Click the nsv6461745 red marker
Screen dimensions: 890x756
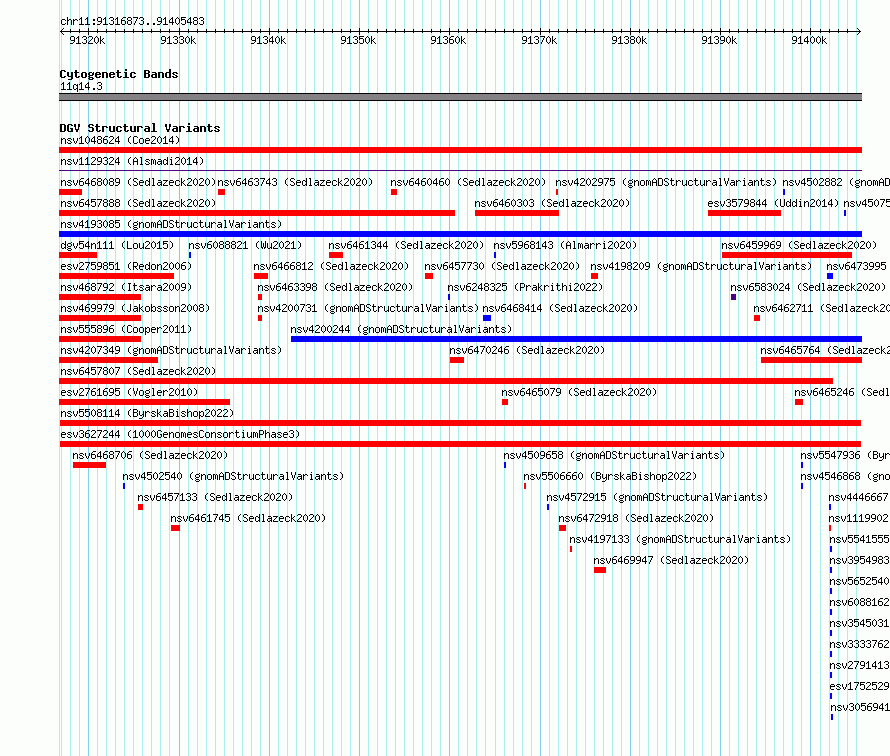(x=175, y=528)
